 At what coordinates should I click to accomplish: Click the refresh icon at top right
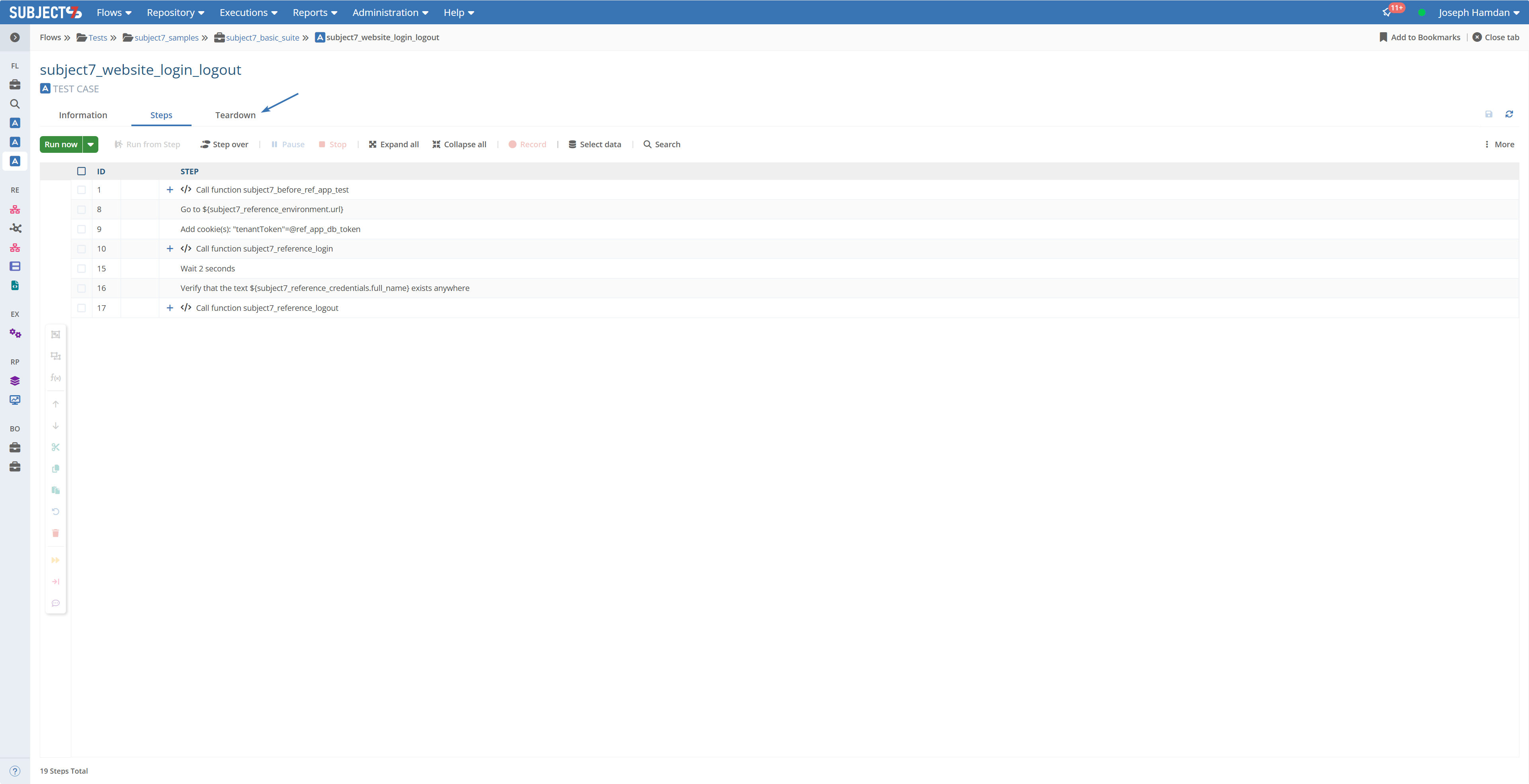[x=1509, y=114]
